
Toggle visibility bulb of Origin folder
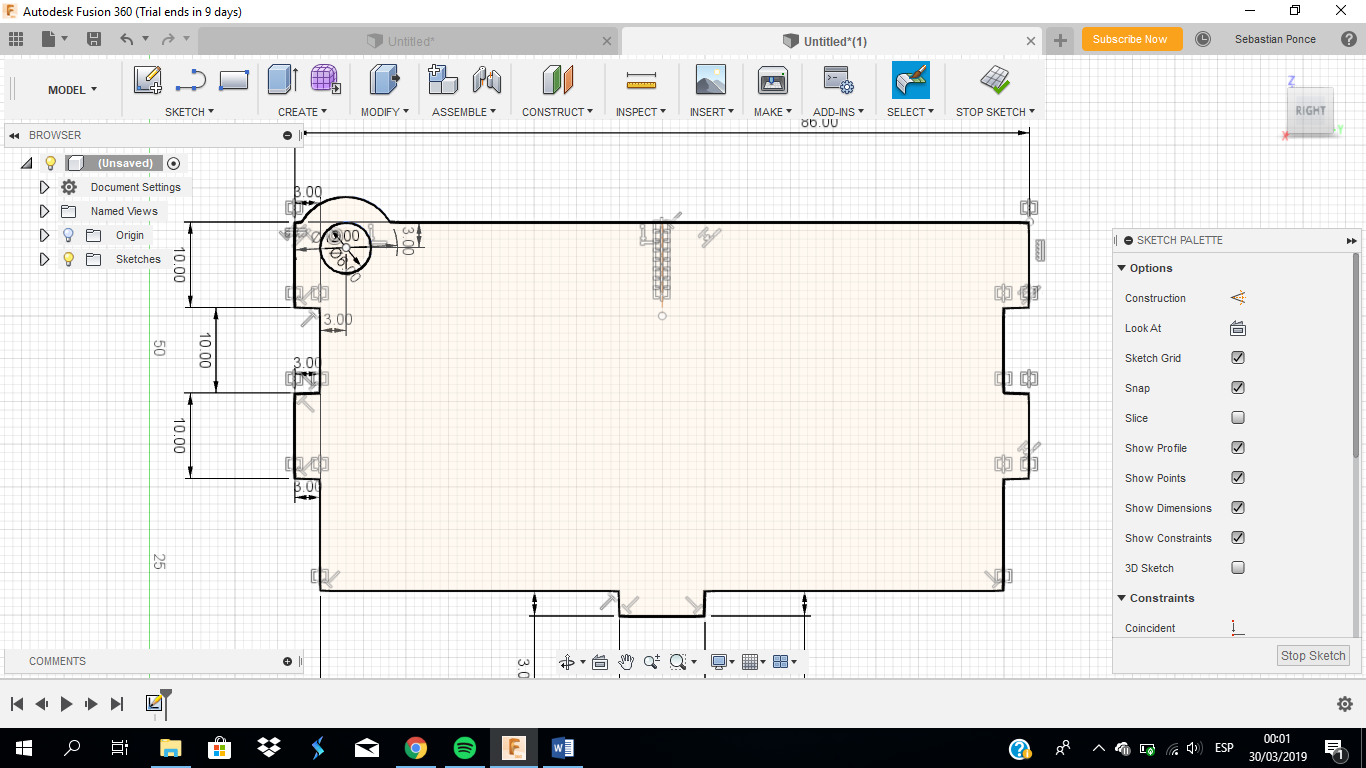[x=69, y=235]
